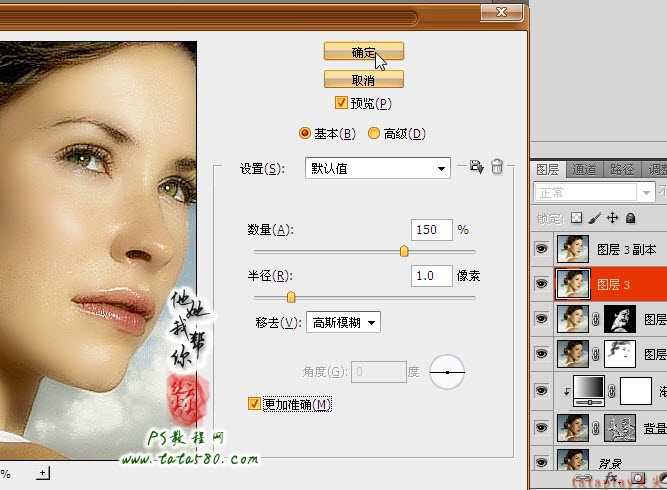Viewport: 667px width, 490px height.
Task: Click the lock transparent pixels icon
Action: (576, 218)
